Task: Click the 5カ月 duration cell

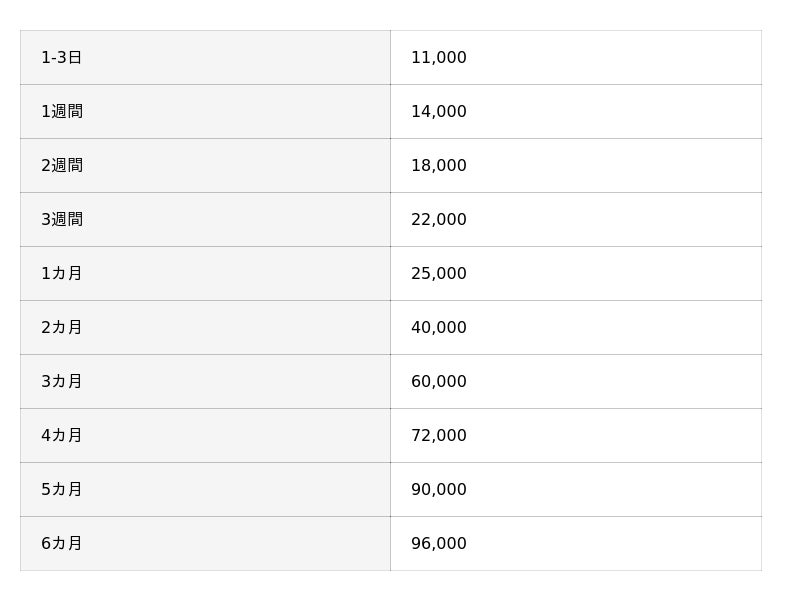Action: pos(62,490)
